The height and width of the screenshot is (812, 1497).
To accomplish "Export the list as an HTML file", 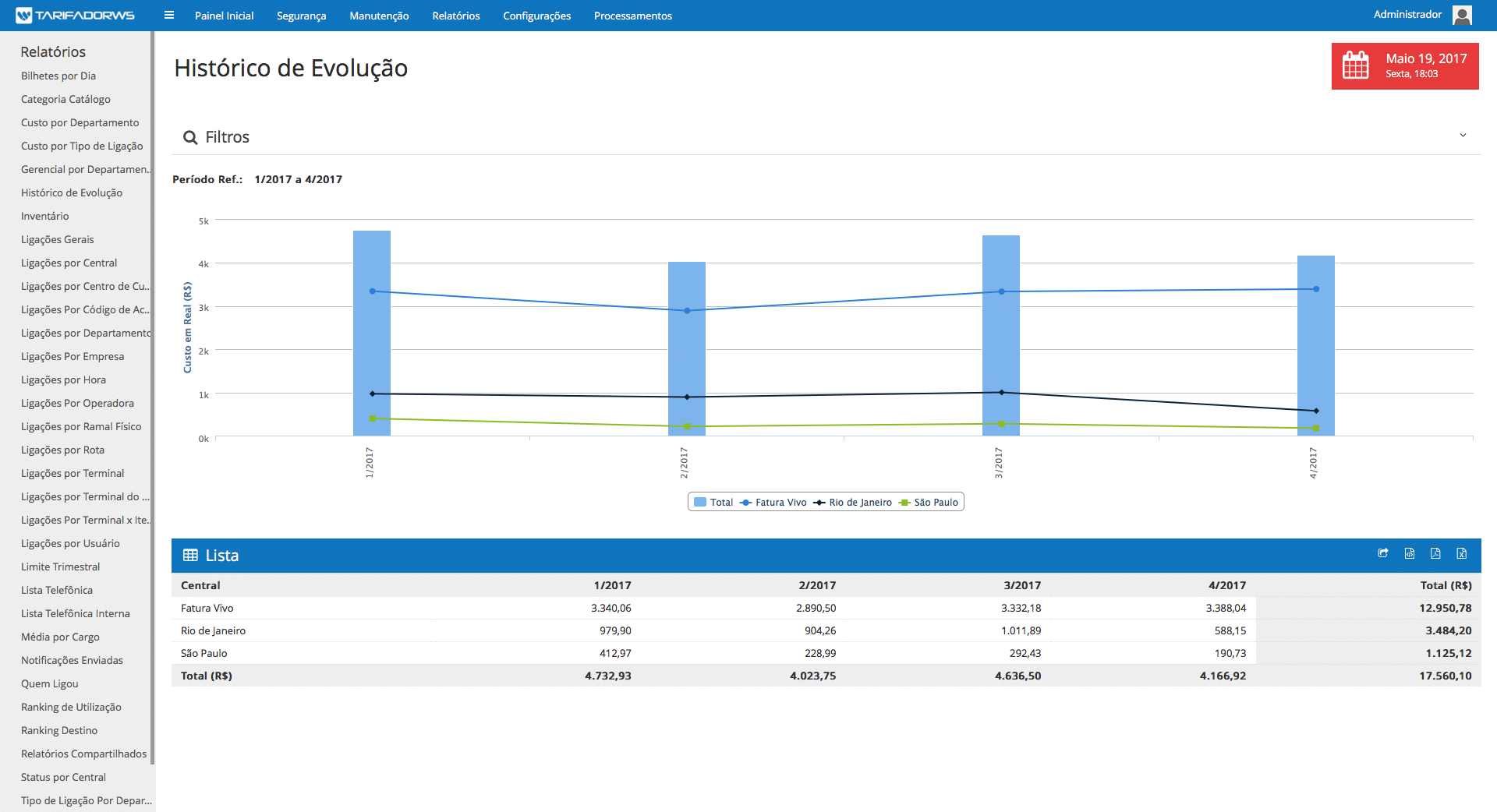I will [1409, 553].
